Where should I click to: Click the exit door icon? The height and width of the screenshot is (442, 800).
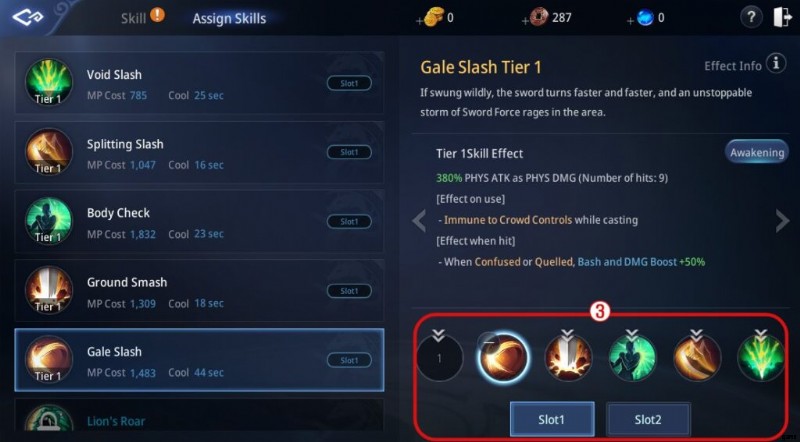click(782, 18)
